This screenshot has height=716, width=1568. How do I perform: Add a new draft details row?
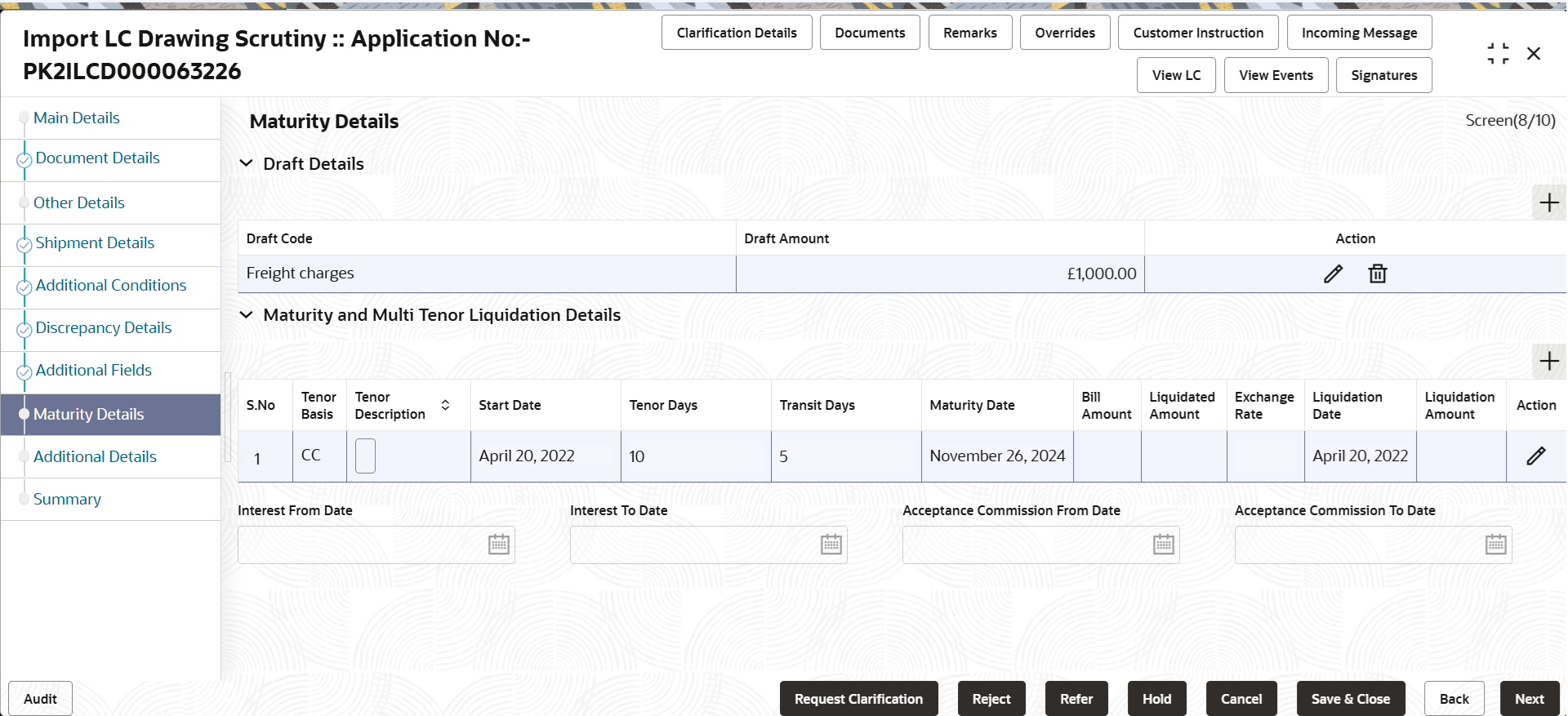tap(1549, 202)
